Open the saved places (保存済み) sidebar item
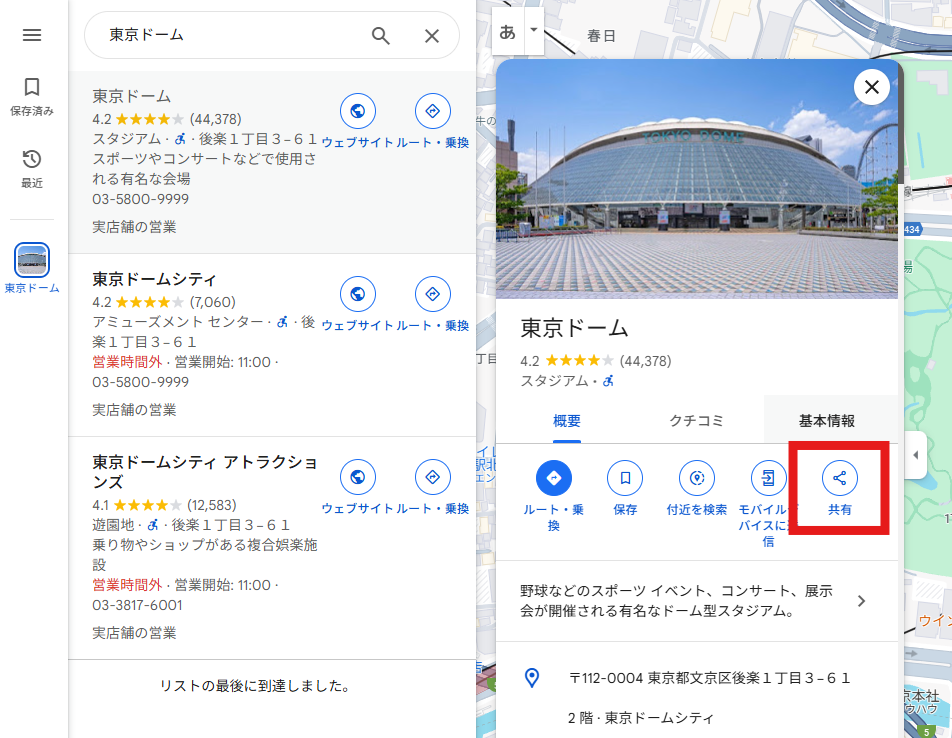Image resolution: width=952 pixels, height=738 pixels. pyautogui.click(x=32, y=96)
